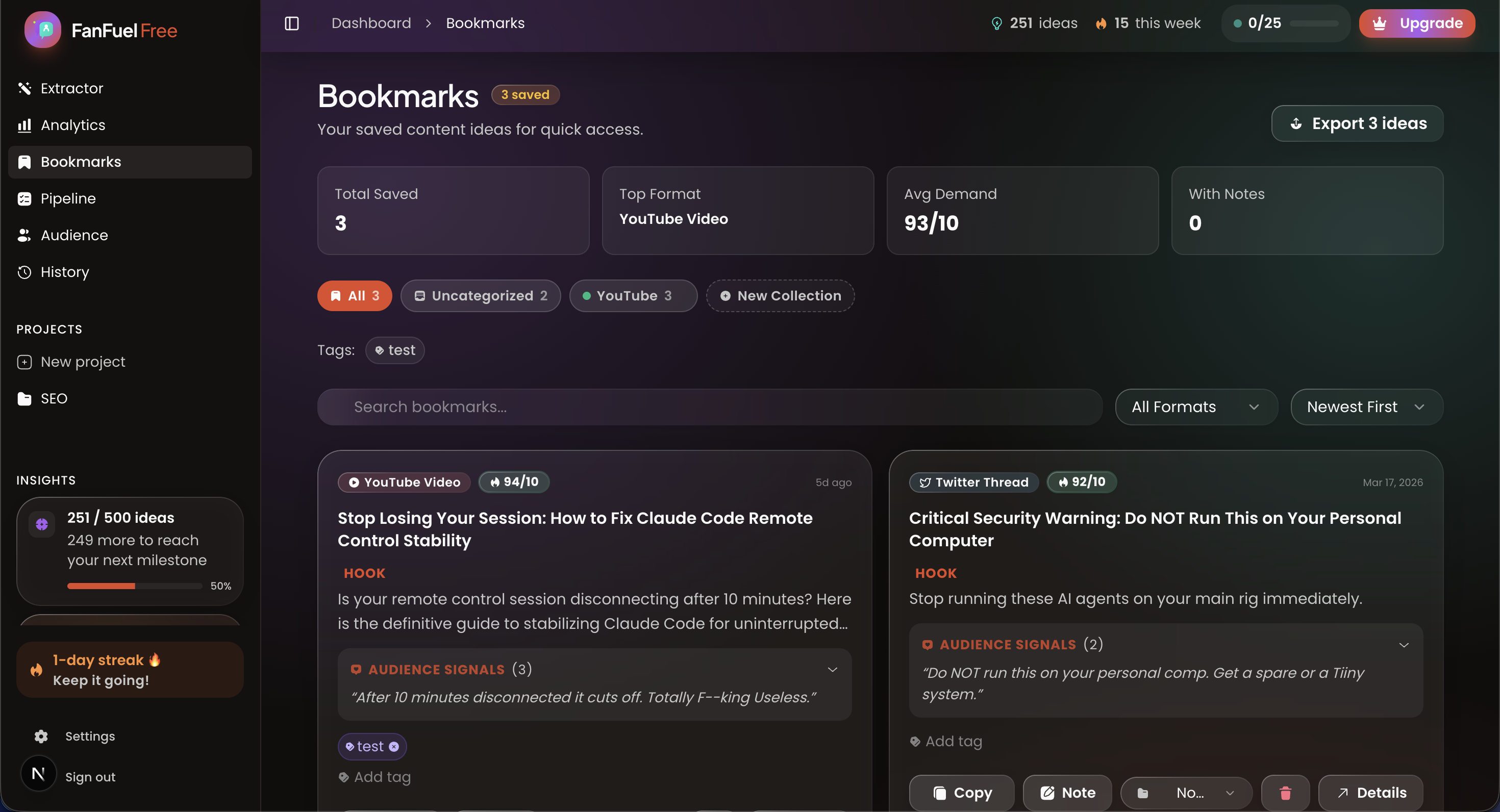The width and height of the screenshot is (1500, 812).
Task: Open the History sidebar item
Action: pyautogui.click(x=65, y=272)
